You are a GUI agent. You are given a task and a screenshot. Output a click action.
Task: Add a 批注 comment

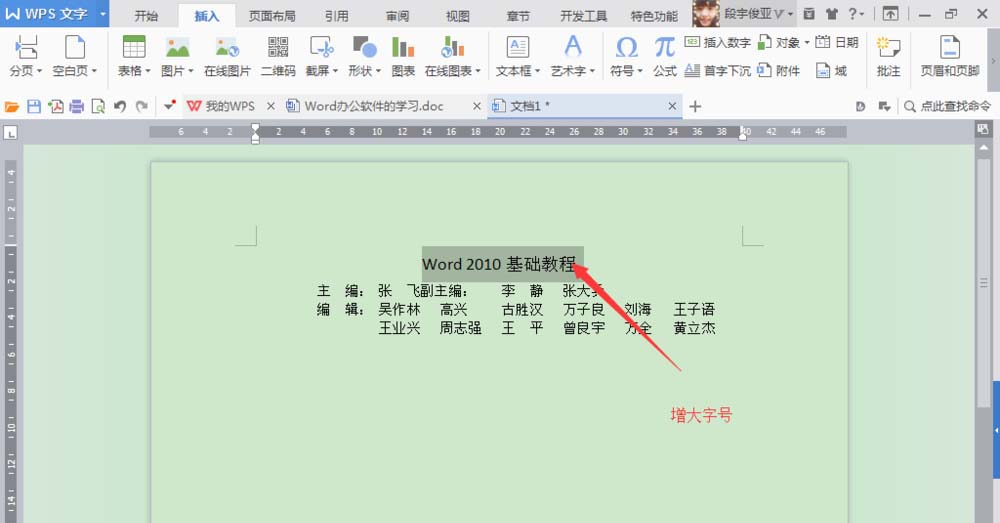coord(888,57)
